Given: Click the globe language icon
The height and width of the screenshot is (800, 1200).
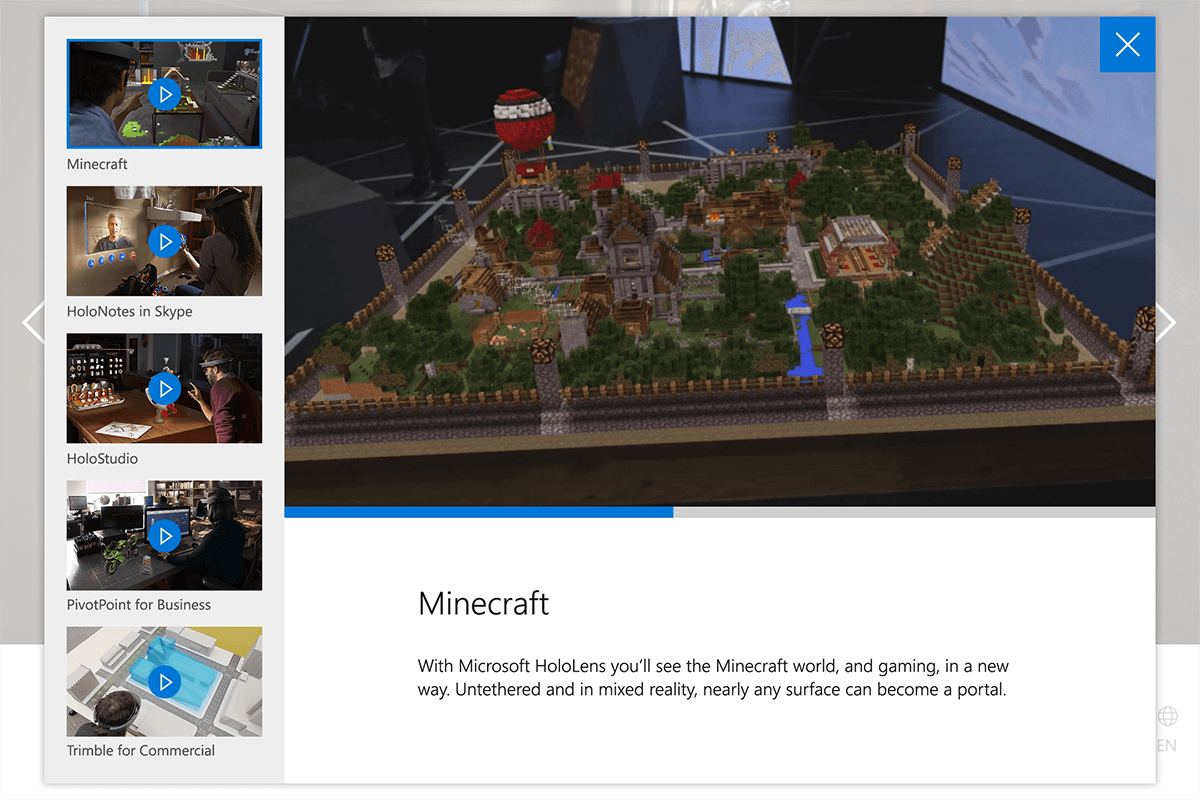Looking at the screenshot, I should coord(1167,716).
